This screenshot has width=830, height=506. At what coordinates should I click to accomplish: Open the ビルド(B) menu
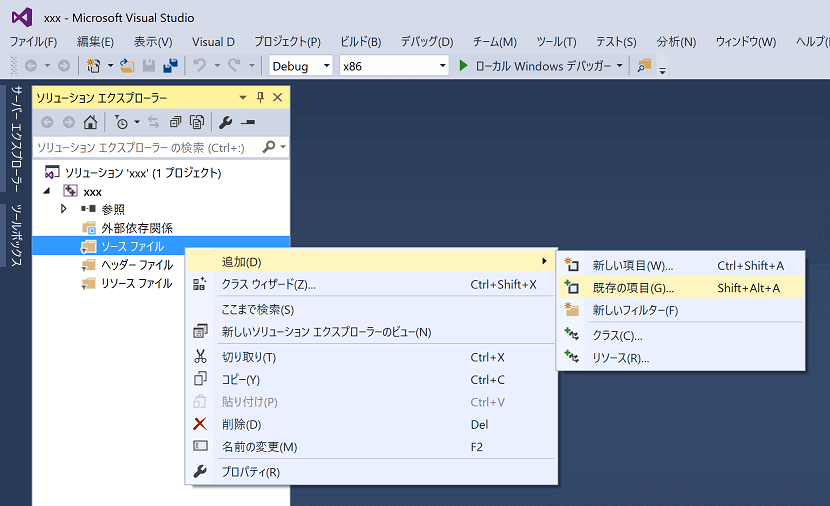(x=360, y=41)
